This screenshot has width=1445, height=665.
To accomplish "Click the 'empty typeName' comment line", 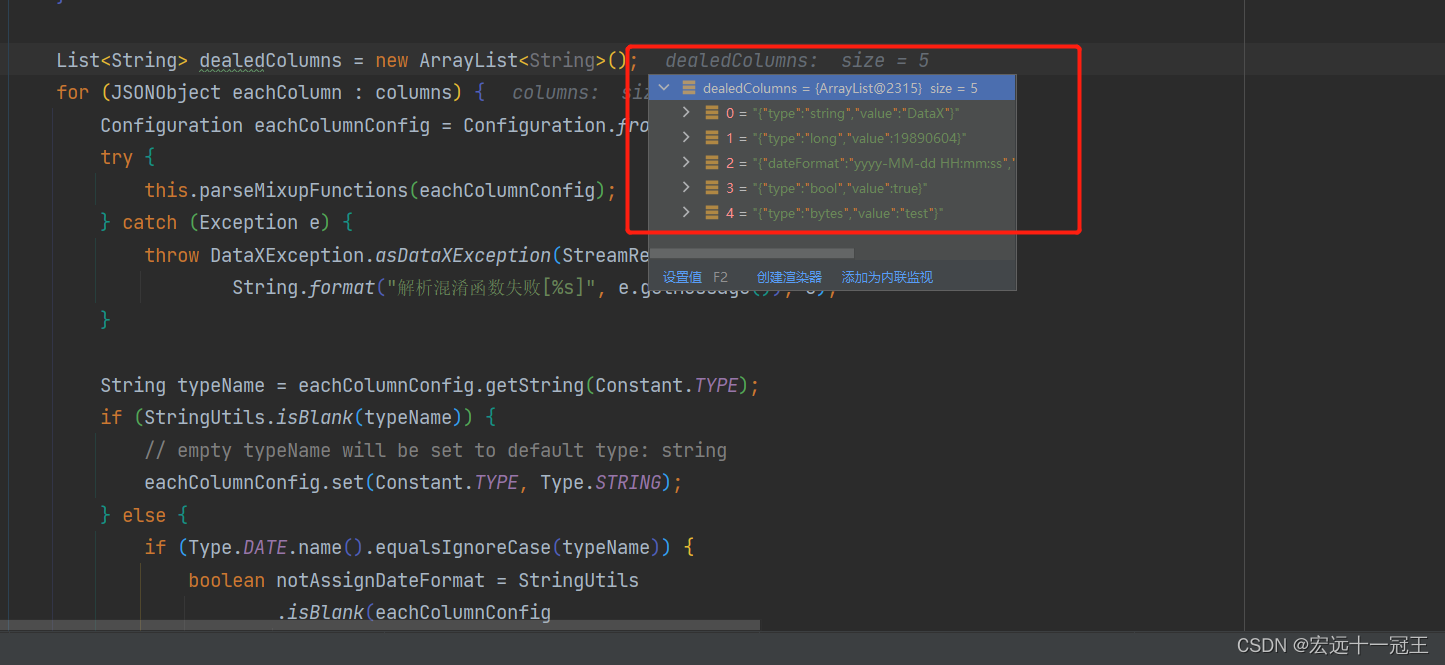I will [x=435, y=450].
